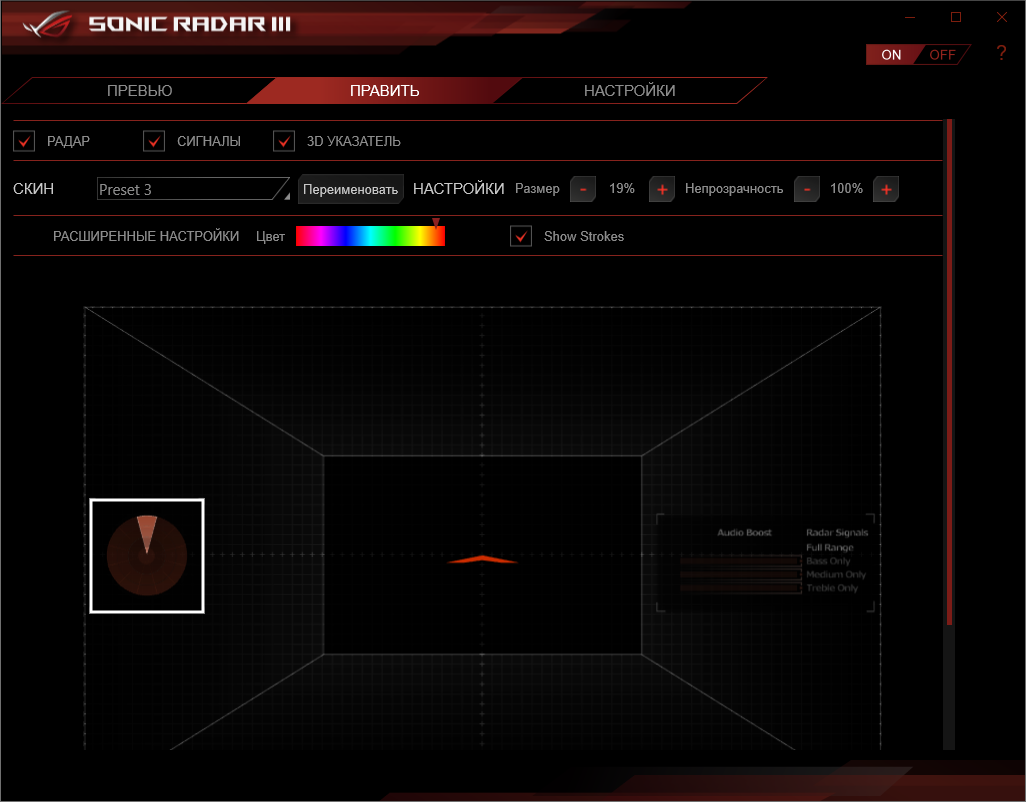Click the Audio Boost label in preview

(745, 532)
